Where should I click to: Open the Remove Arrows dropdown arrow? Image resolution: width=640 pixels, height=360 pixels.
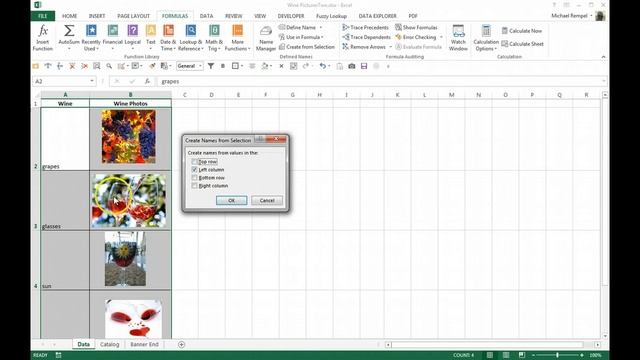pyautogui.click(x=390, y=47)
